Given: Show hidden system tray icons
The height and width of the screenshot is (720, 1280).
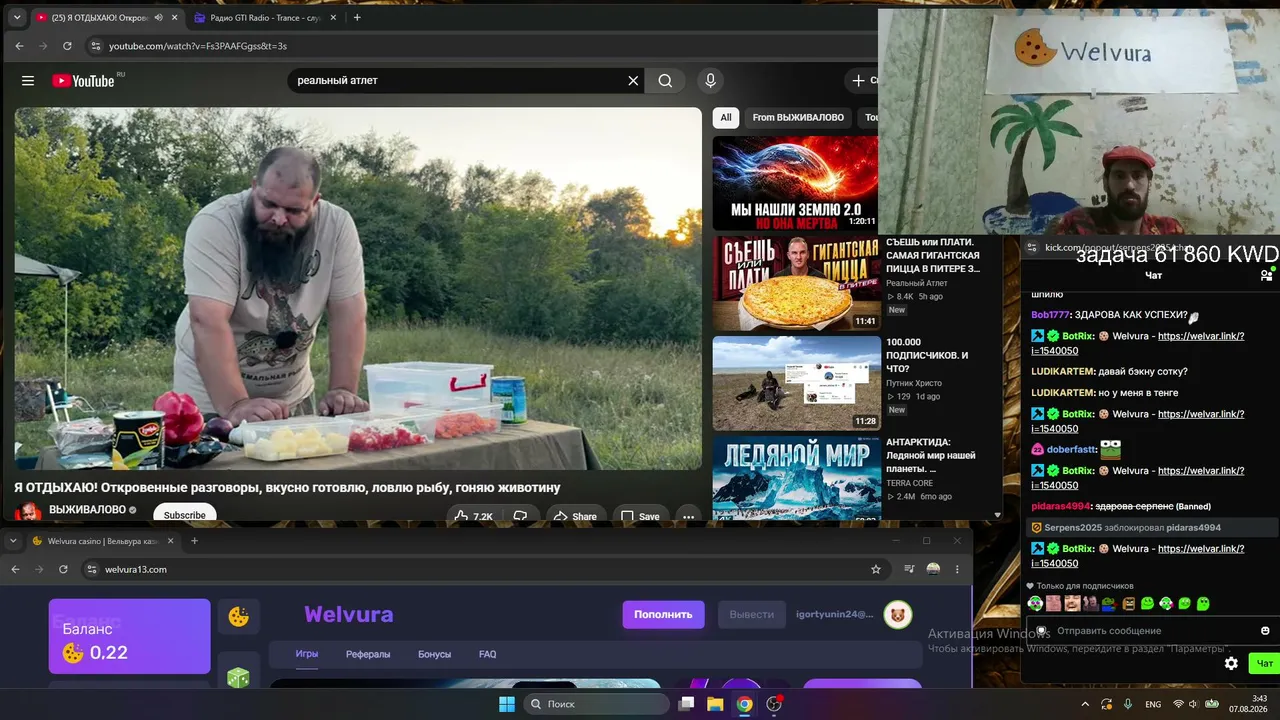Looking at the screenshot, I should coord(1085,704).
